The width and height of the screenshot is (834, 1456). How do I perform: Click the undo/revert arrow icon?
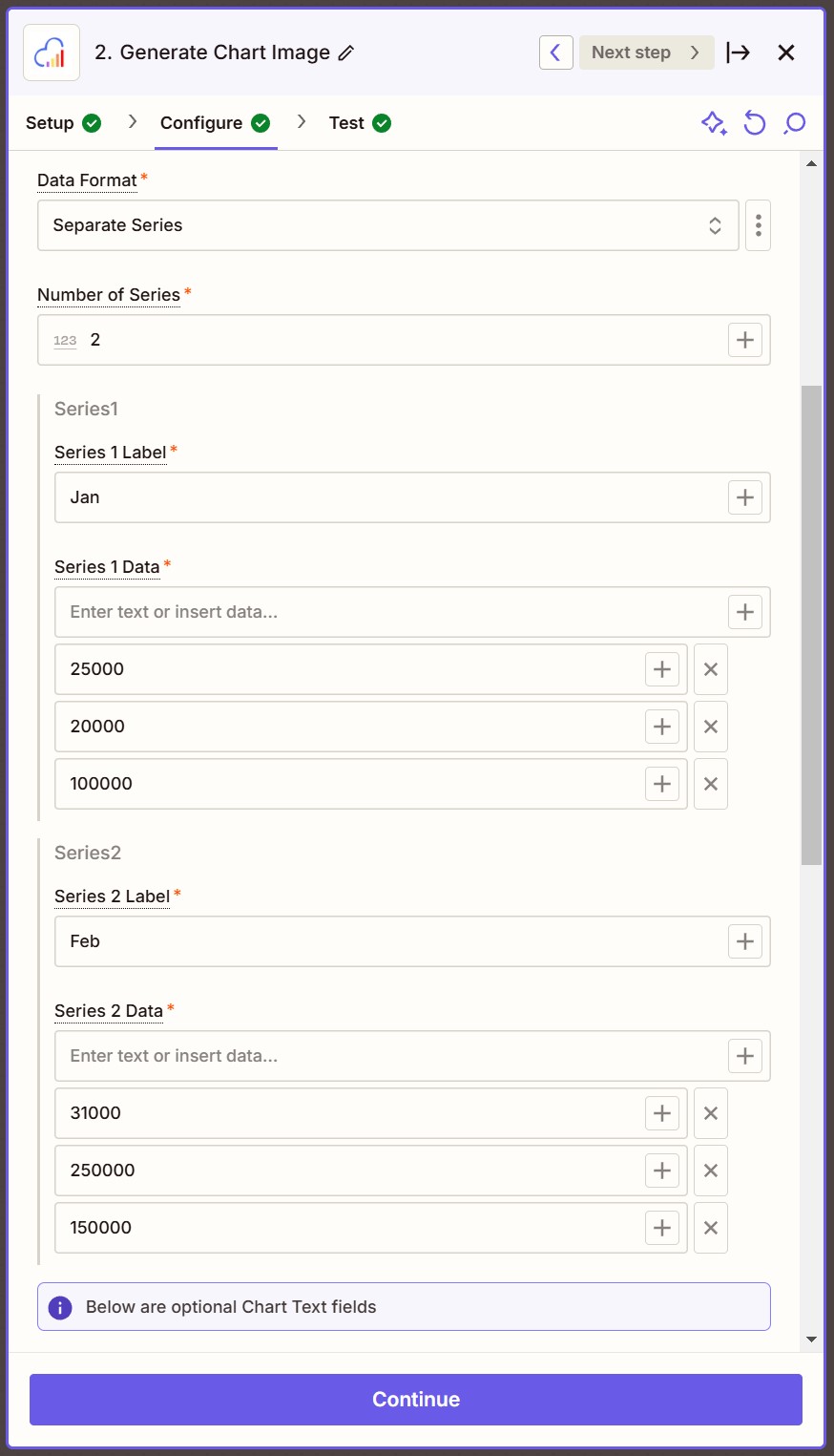(x=755, y=123)
